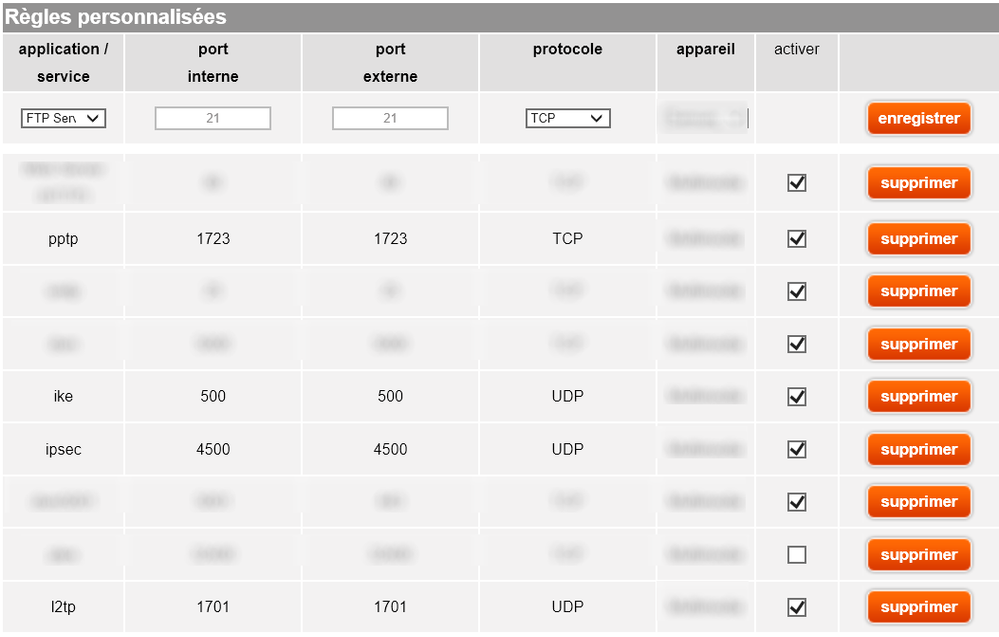Delete the rule with unchecked checkbox
Image resolution: width=999 pixels, height=637 pixels.
click(x=918, y=555)
